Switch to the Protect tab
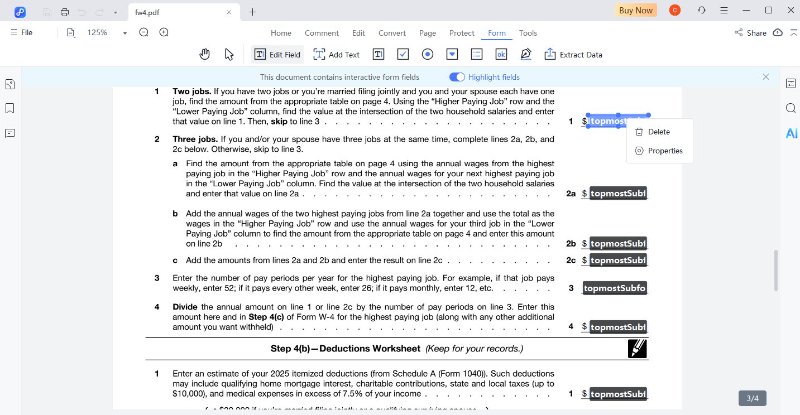This screenshot has width=800, height=415. pos(462,33)
